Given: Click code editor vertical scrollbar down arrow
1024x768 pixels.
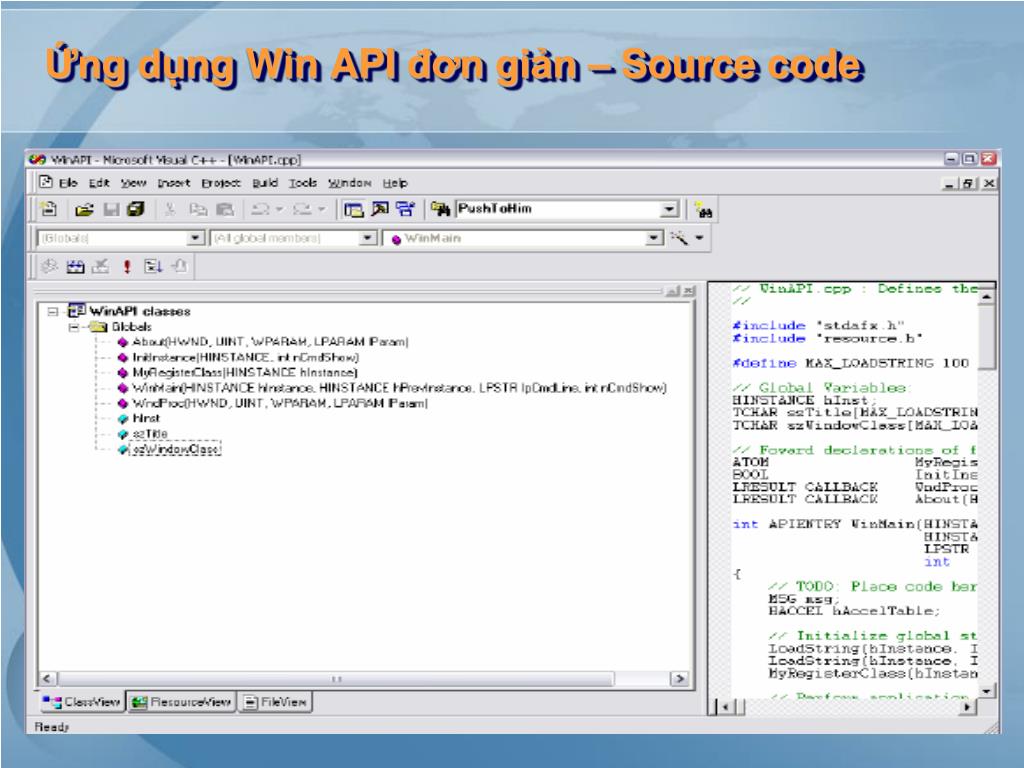Looking at the screenshot, I should pos(986,691).
